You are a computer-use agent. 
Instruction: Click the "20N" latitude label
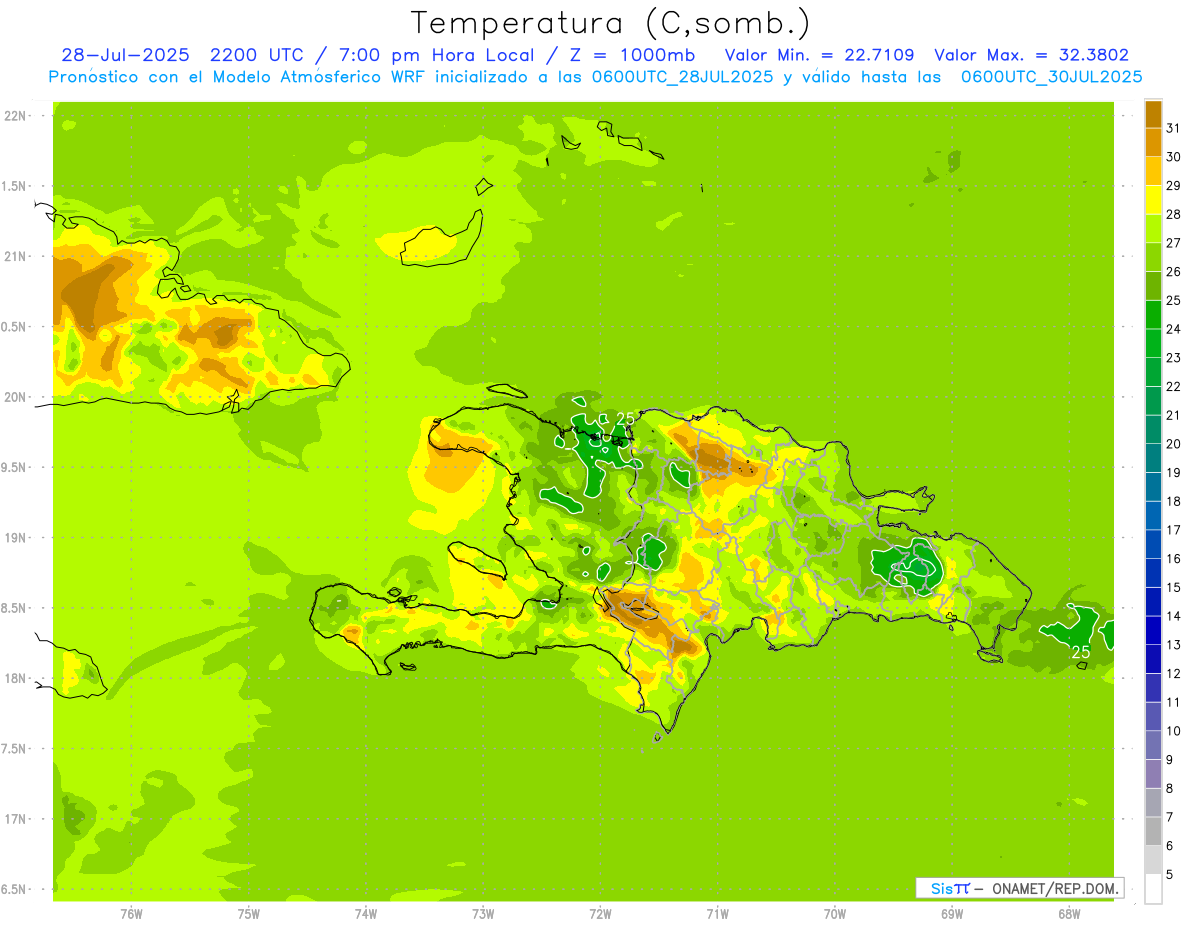(14, 397)
